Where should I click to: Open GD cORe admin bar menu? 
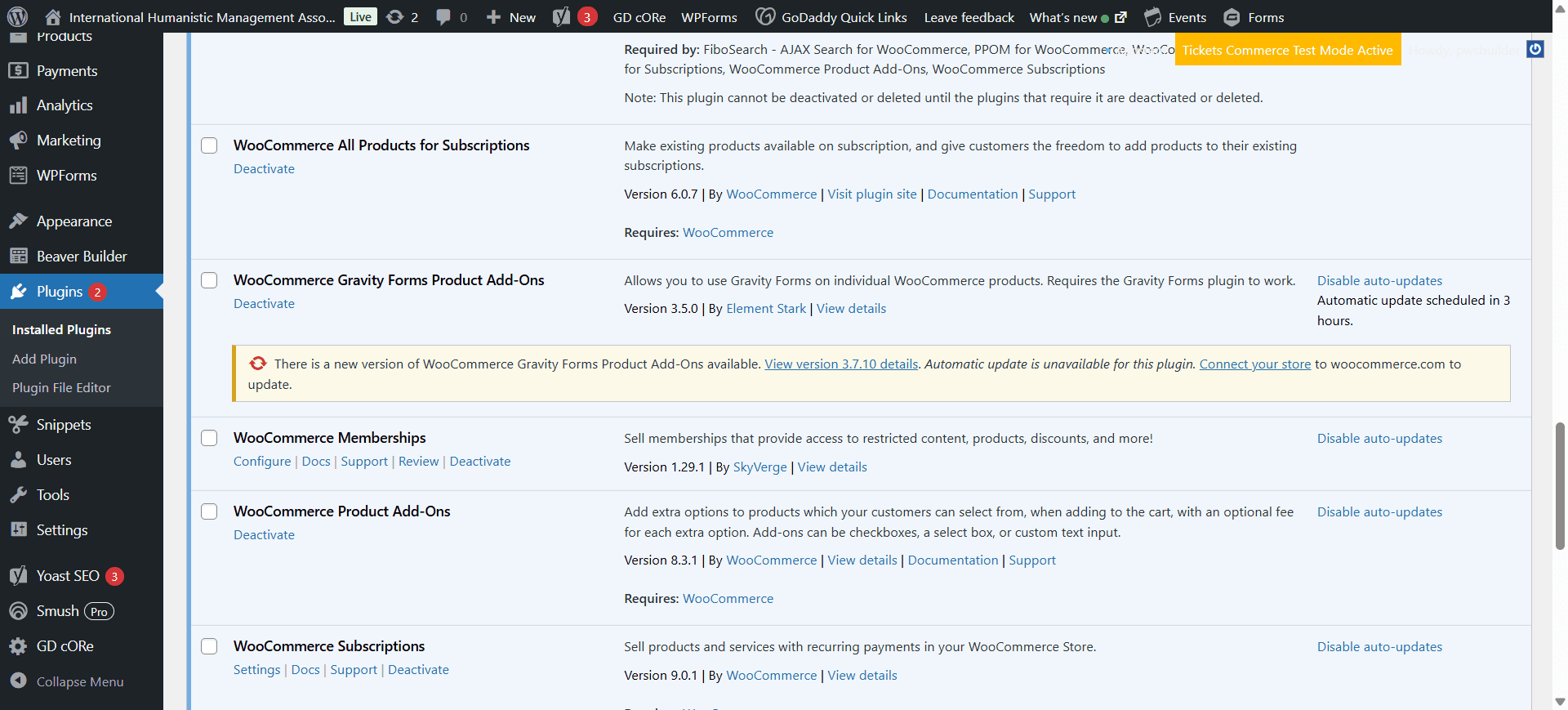pyautogui.click(x=639, y=17)
